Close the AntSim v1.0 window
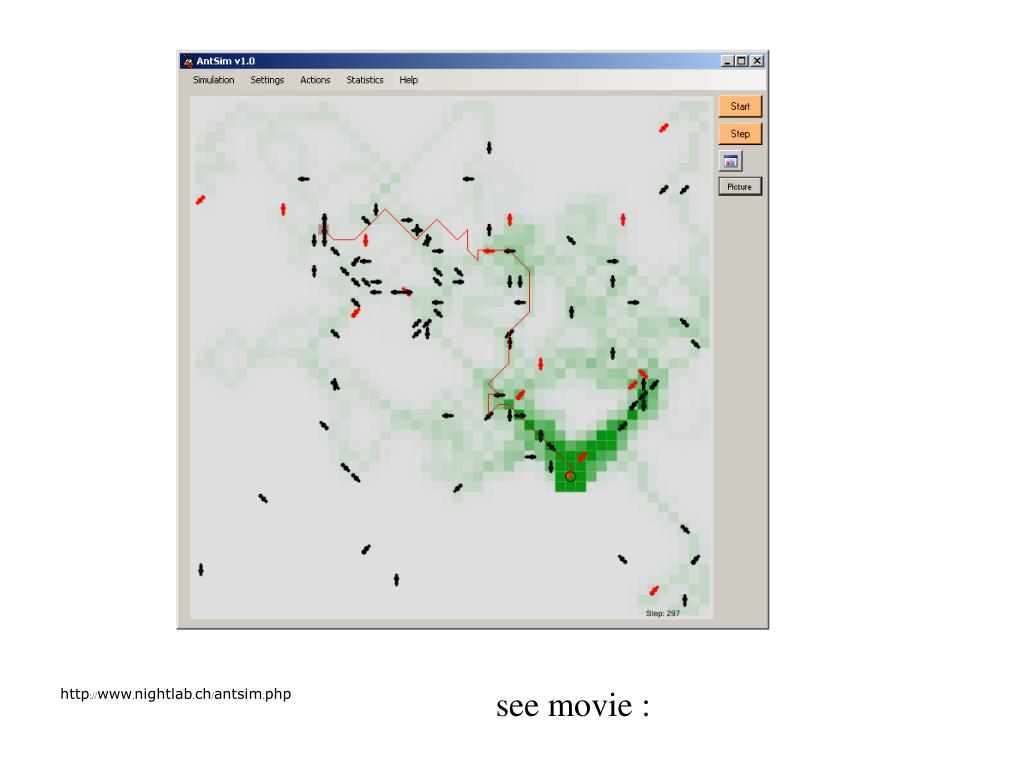This screenshot has height=768, width=1024. (x=757, y=61)
